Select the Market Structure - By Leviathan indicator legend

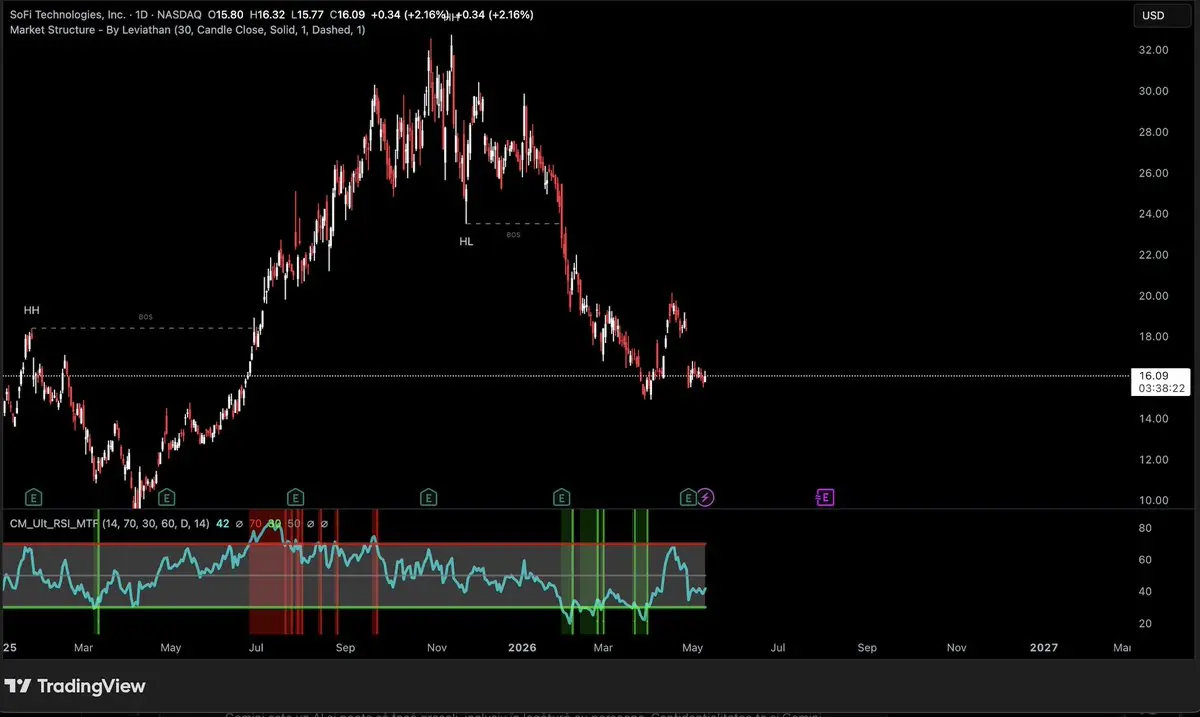pos(187,30)
